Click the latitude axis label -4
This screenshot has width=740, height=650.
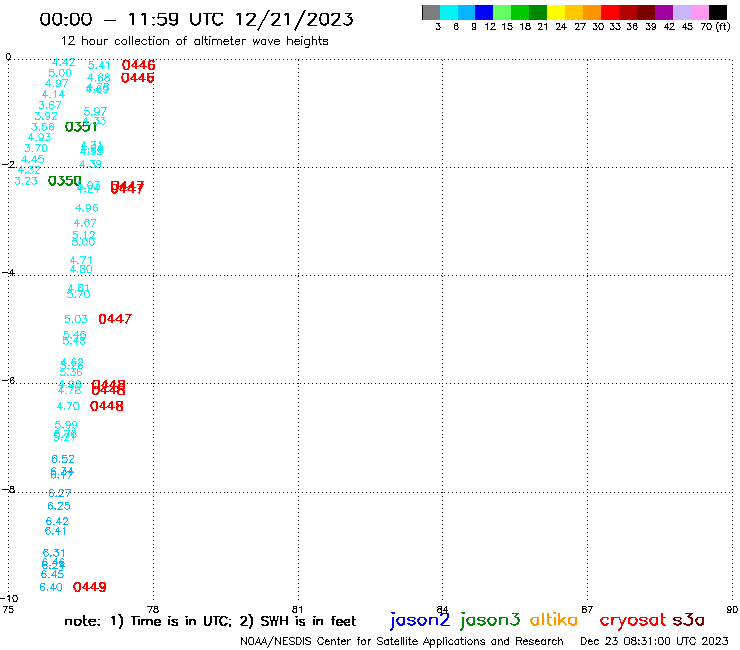[8, 273]
